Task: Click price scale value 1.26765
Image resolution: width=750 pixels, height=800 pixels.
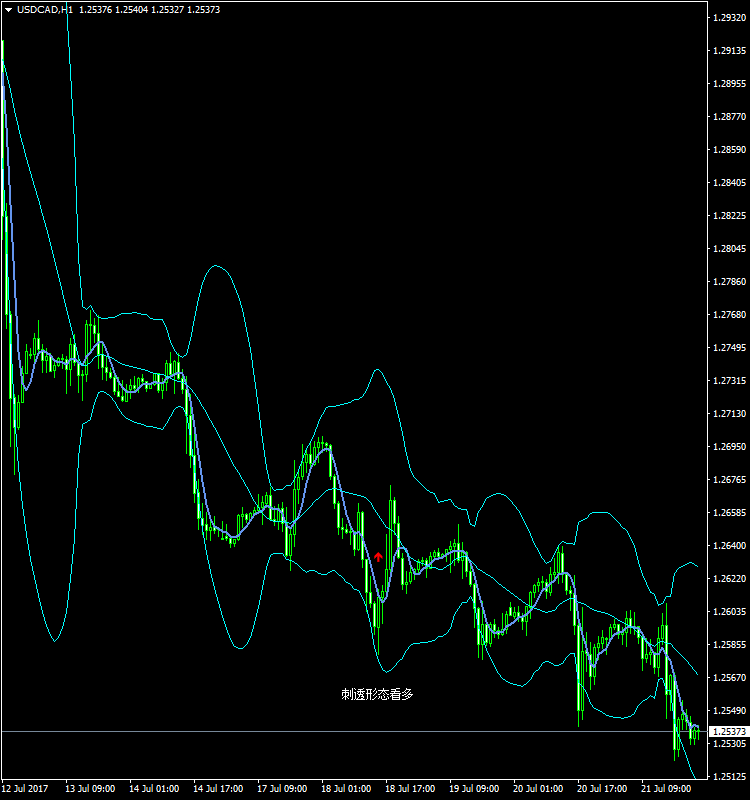Action: point(729,480)
